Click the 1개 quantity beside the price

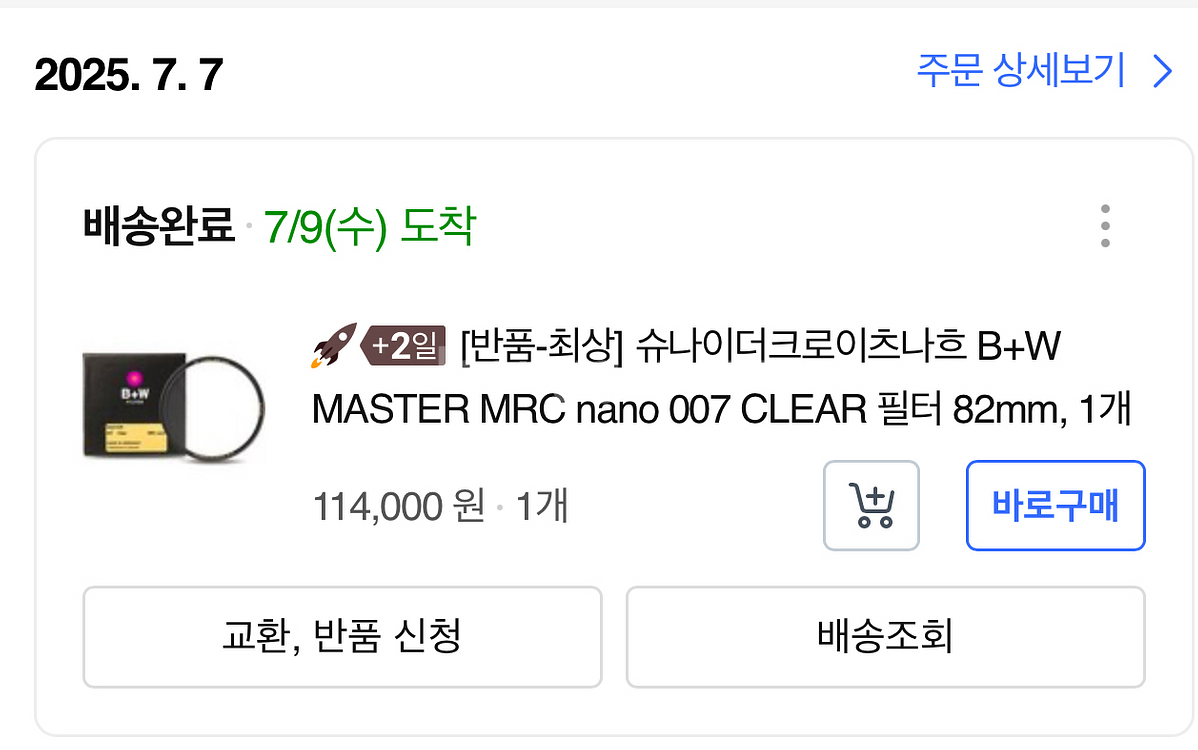(541, 506)
